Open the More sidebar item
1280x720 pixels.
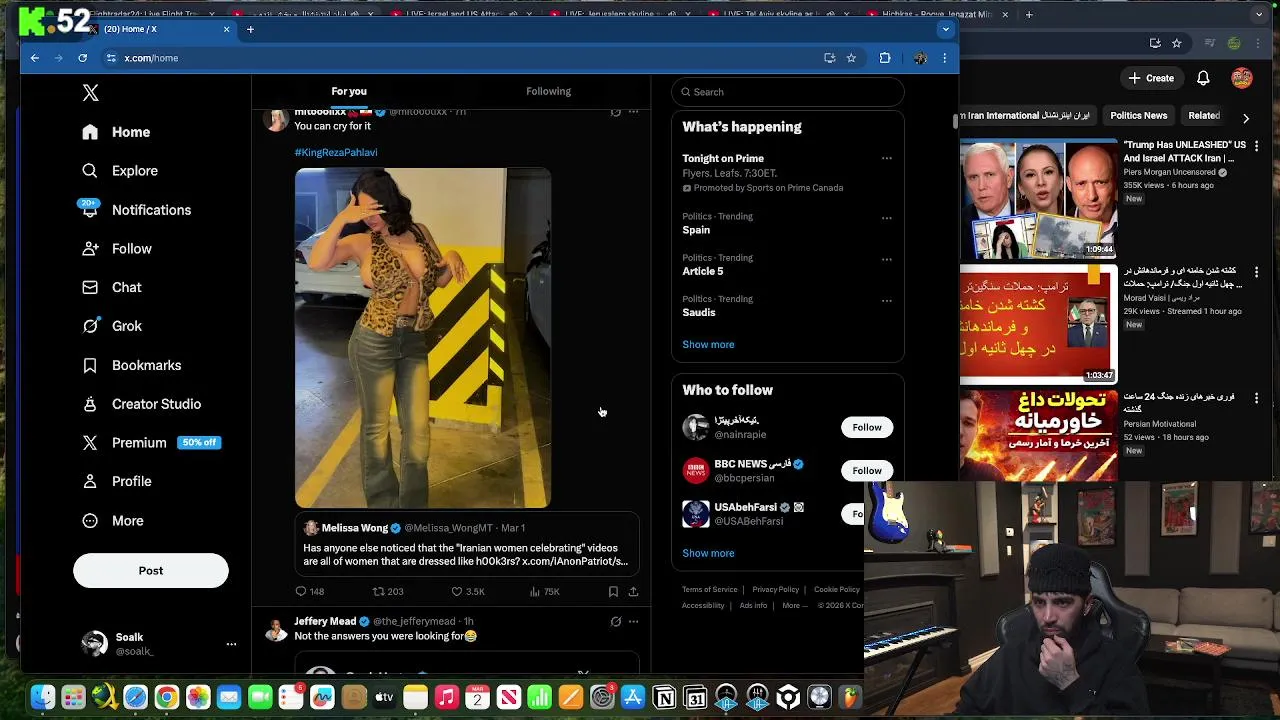[113, 521]
